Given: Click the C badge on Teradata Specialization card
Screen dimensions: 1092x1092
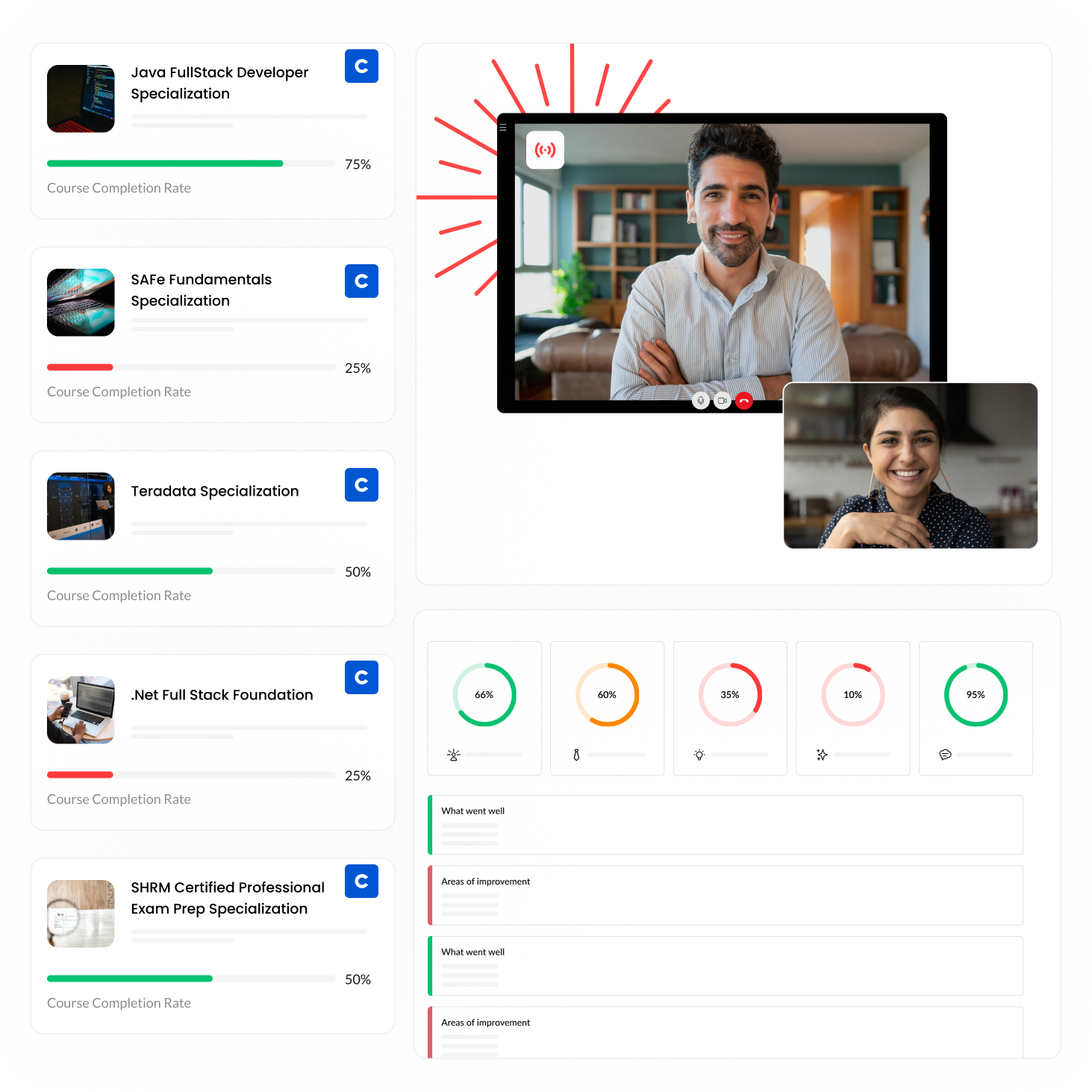Looking at the screenshot, I should tap(361, 484).
